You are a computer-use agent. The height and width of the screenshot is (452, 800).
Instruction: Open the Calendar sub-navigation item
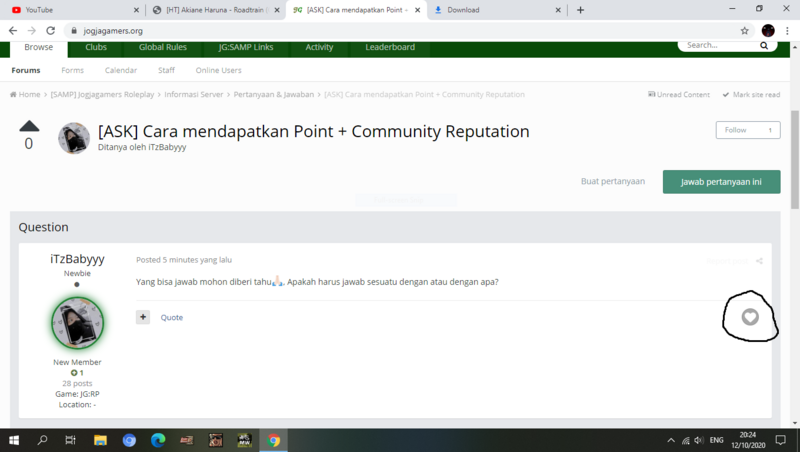tap(121, 70)
